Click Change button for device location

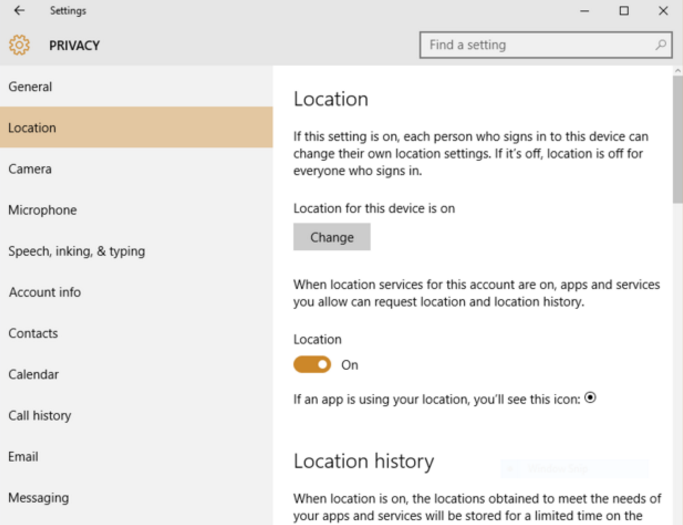[332, 237]
